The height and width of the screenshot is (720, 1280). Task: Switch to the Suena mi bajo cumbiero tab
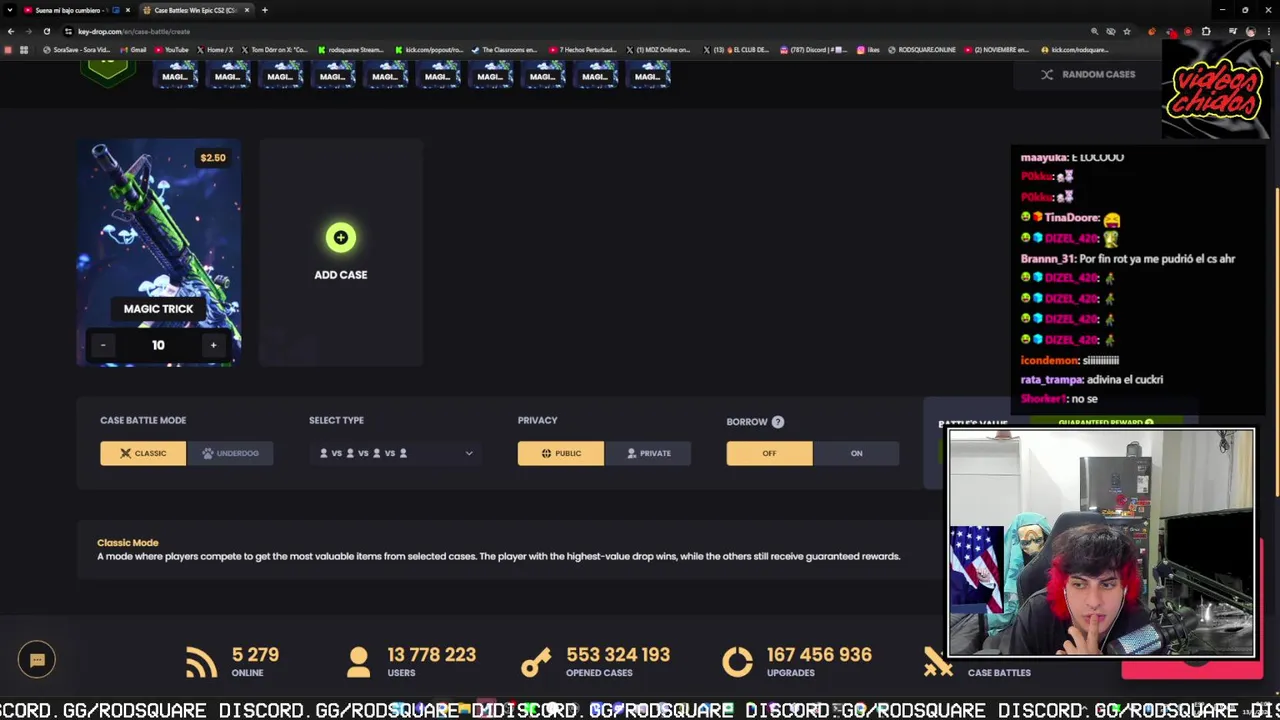tap(75, 10)
